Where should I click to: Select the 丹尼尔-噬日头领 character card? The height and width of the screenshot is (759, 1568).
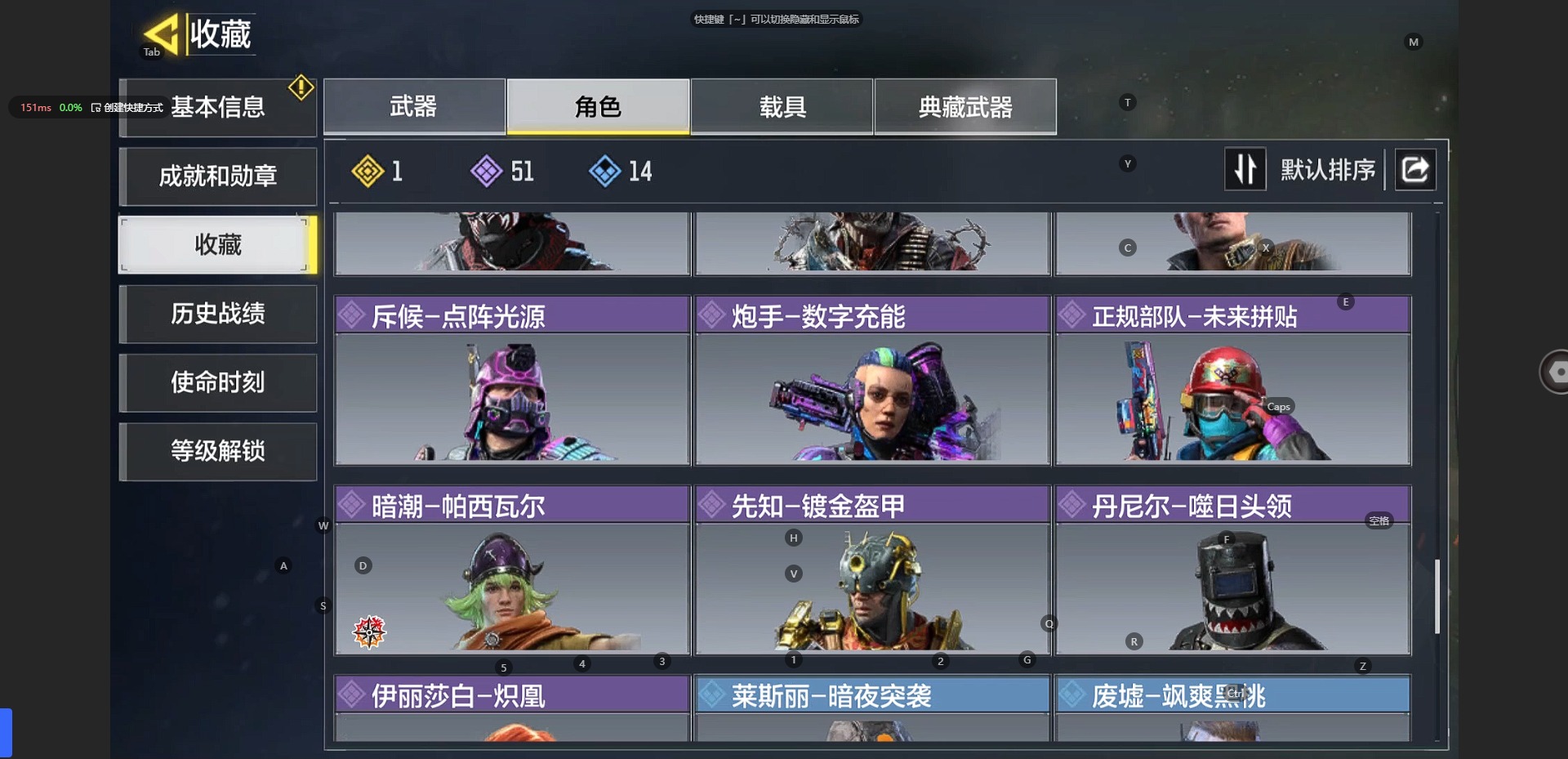click(x=1233, y=570)
